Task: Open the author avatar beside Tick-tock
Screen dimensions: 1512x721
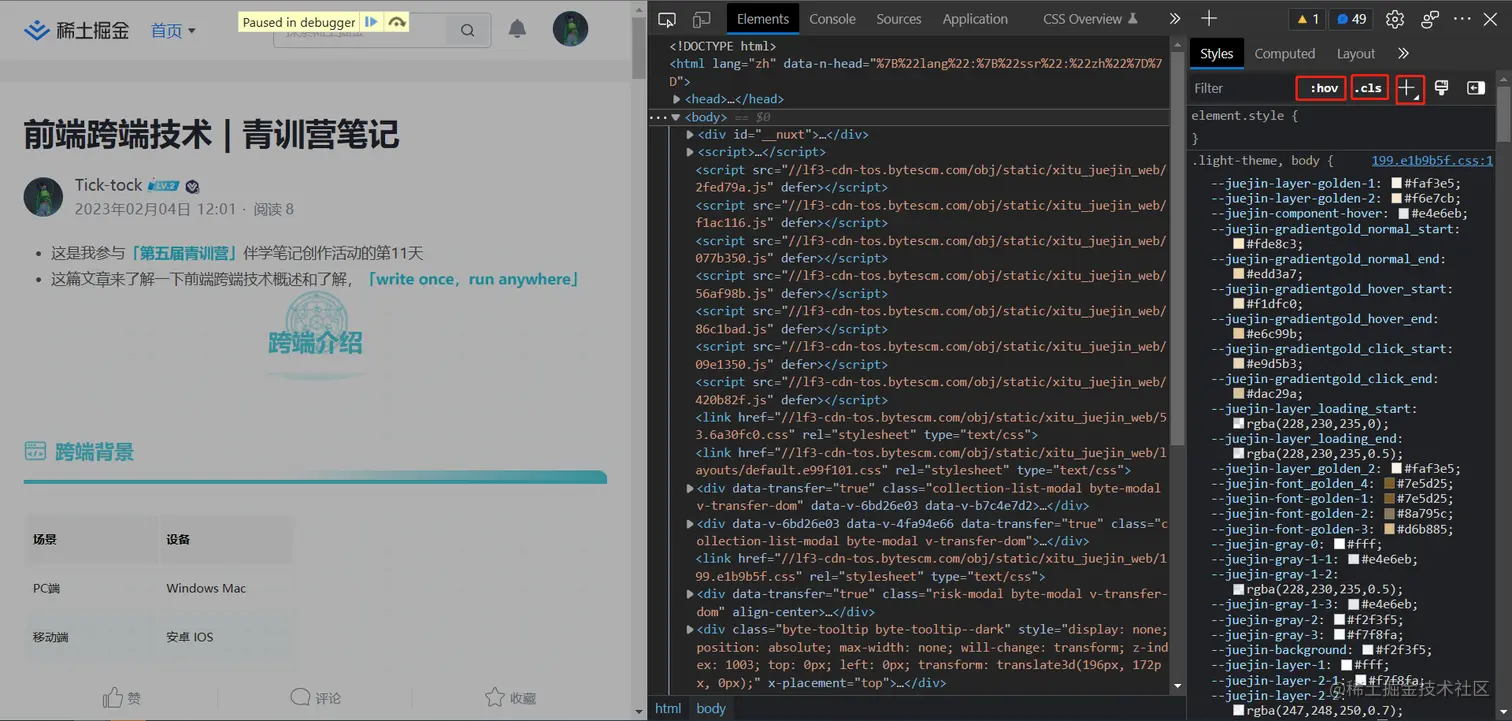Action: (43, 197)
